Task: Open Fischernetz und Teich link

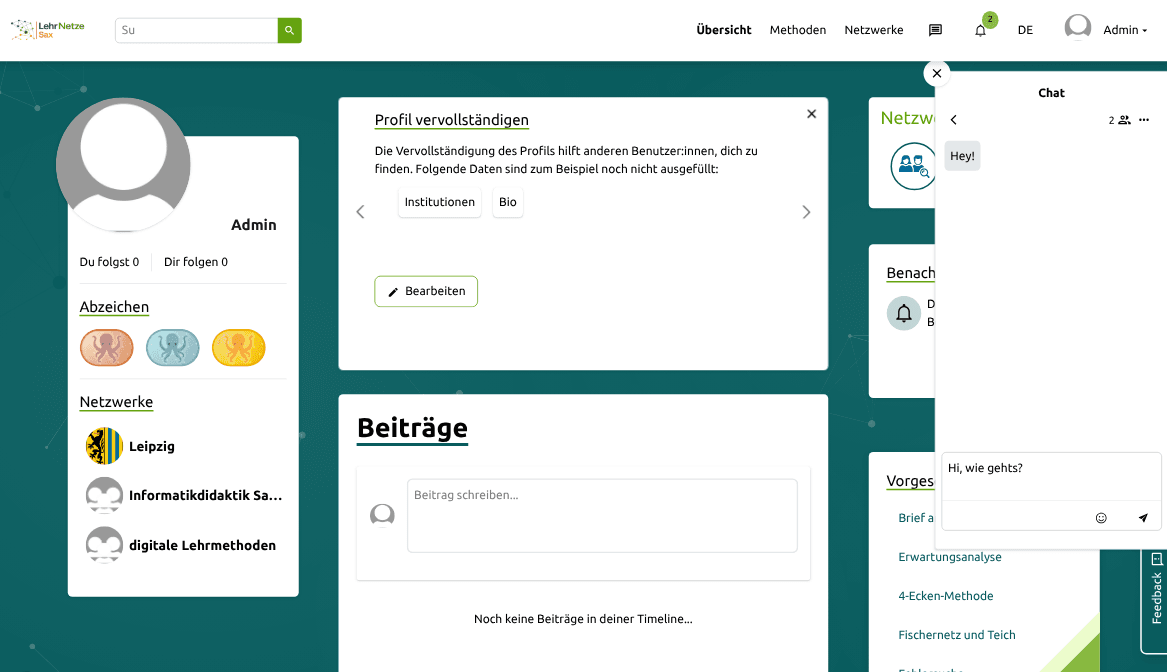Action: (956, 635)
